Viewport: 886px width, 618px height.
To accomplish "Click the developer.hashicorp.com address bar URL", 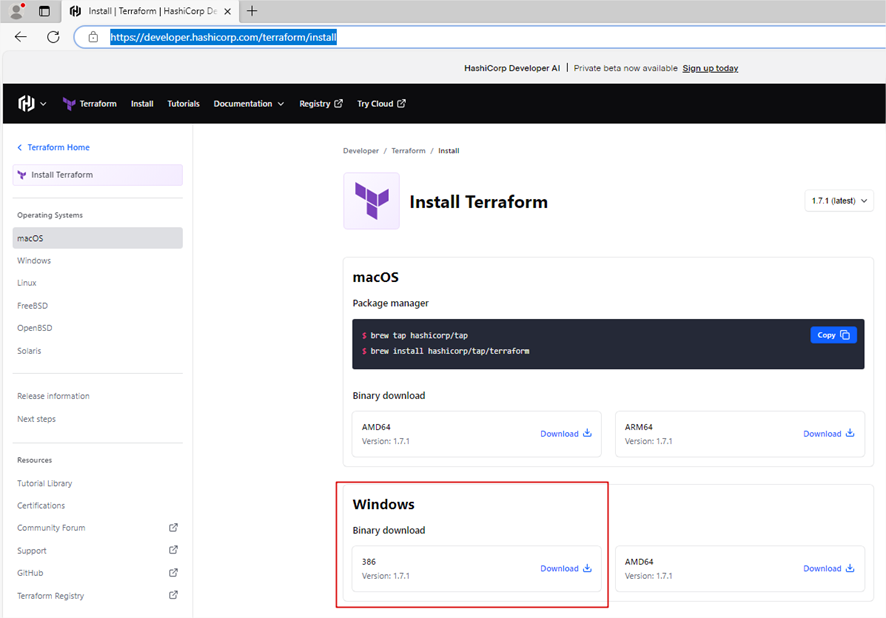I will 223,37.
